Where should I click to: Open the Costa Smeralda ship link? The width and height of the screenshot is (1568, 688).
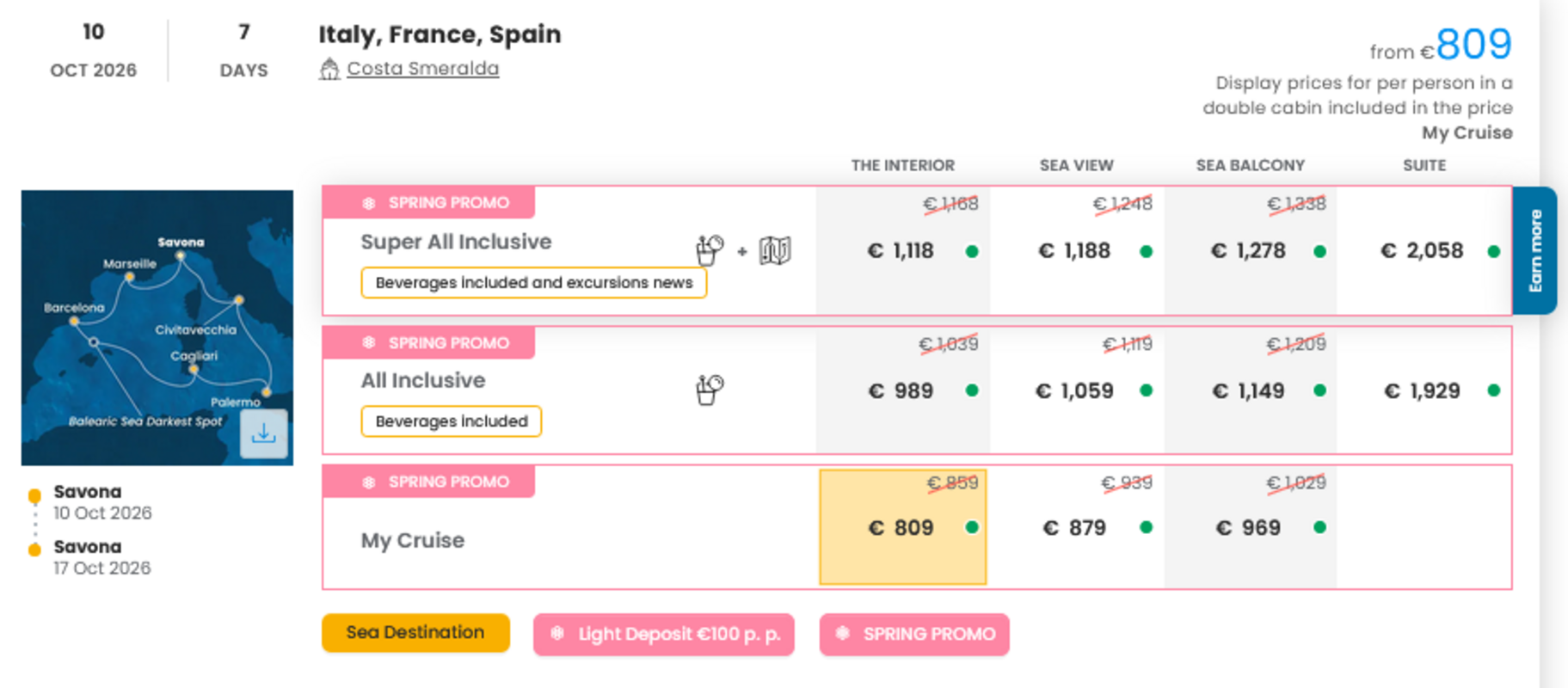[422, 69]
